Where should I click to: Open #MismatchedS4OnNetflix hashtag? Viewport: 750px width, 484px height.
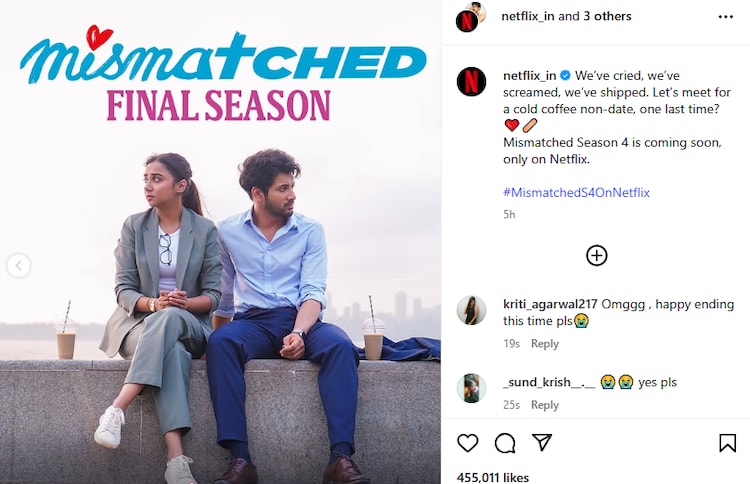pyautogui.click(x=576, y=192)
